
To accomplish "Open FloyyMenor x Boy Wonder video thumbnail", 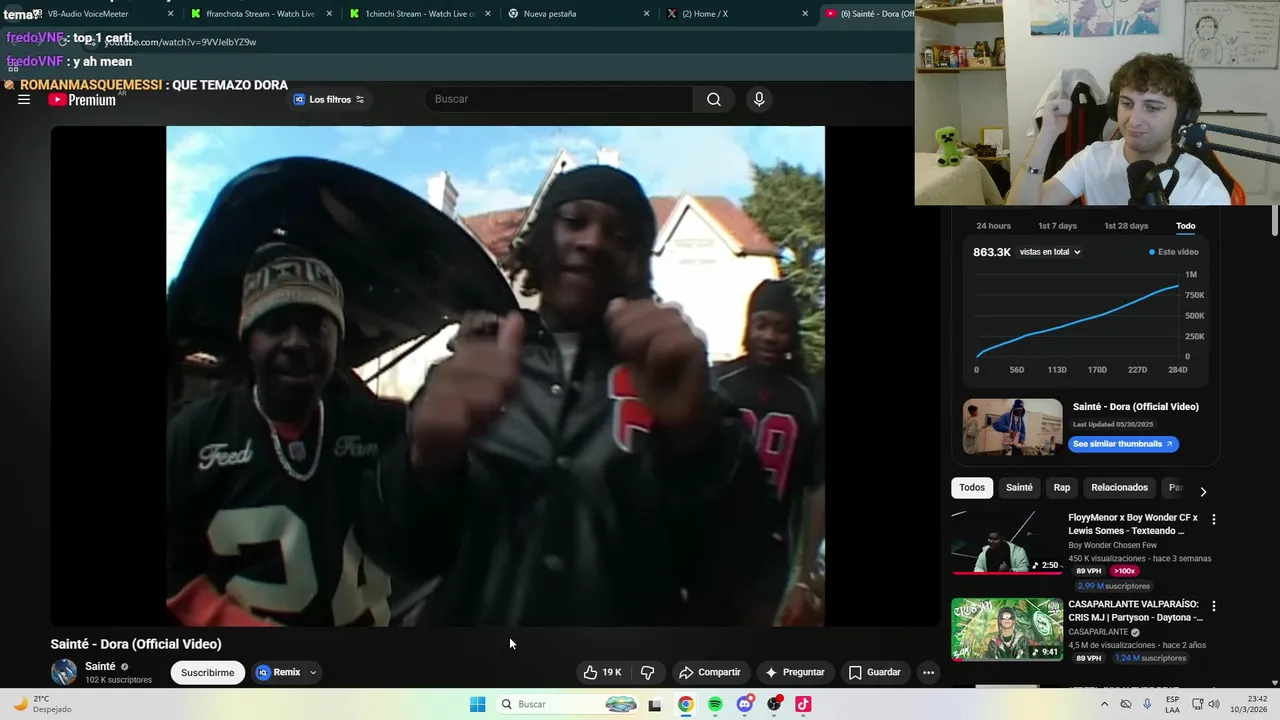I will point(1007,542).
